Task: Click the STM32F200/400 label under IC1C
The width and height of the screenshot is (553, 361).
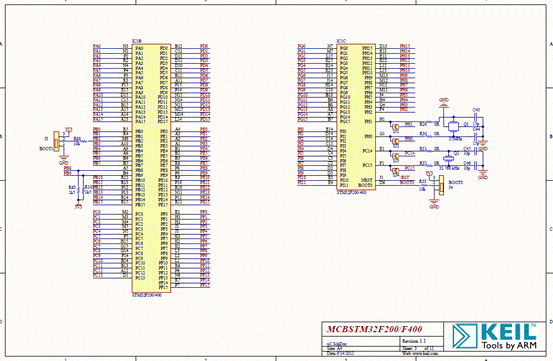Action: 352,192
